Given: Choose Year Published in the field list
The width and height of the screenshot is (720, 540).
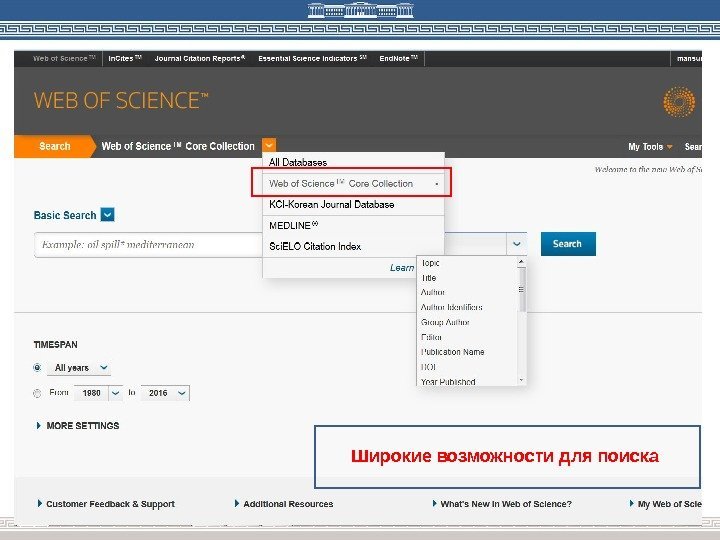Looking at the screenshot, I should click(467, 381).
